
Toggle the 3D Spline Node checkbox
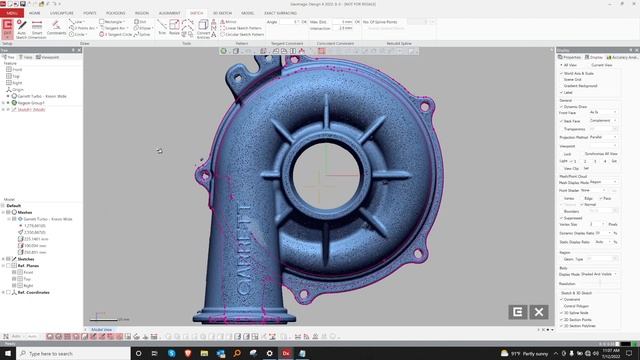tap(561, 313)
